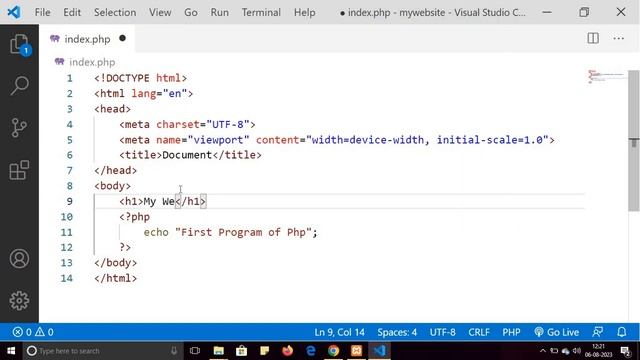Screen dimensions: 640x360
Task: Click the Task View taskbar icon
Action: click(x=195, y=351)
